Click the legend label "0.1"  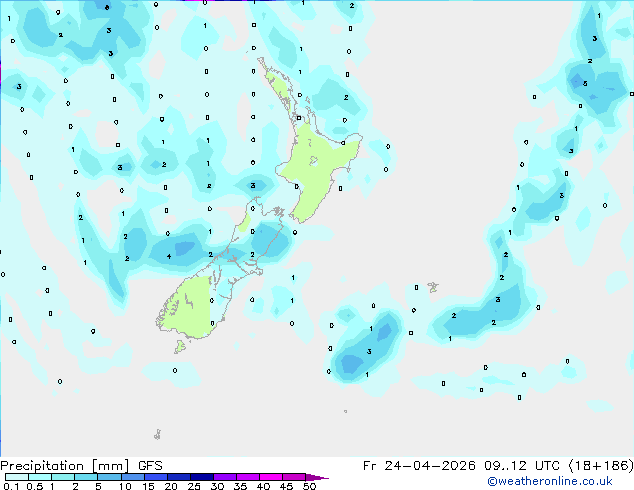click(11, 486)
